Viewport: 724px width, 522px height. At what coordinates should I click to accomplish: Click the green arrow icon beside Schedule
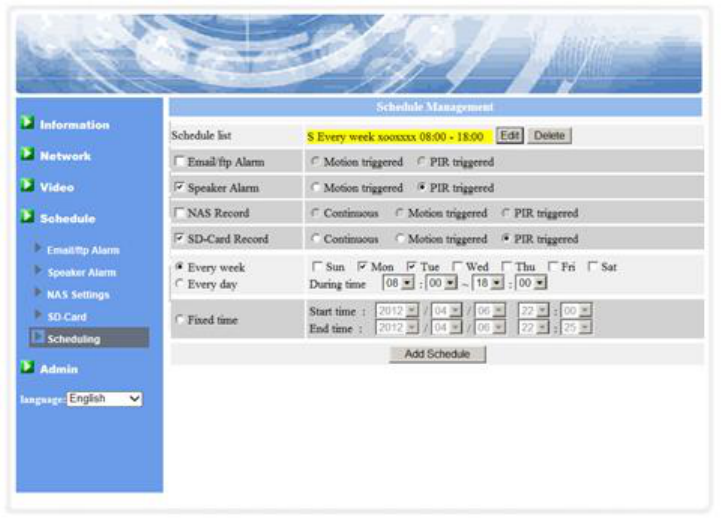click(27, 216)
